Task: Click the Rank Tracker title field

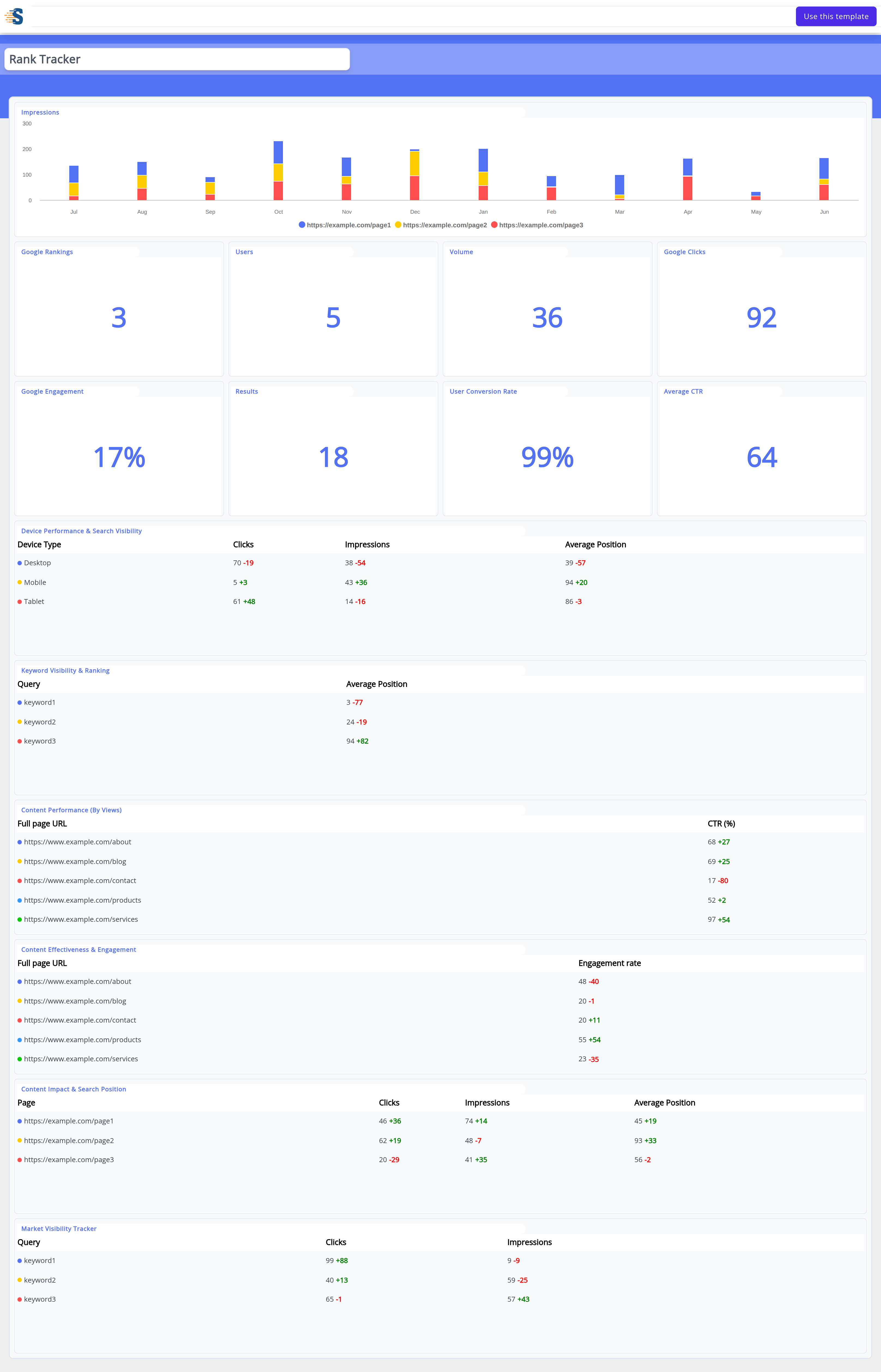Action: click(177, 59)
